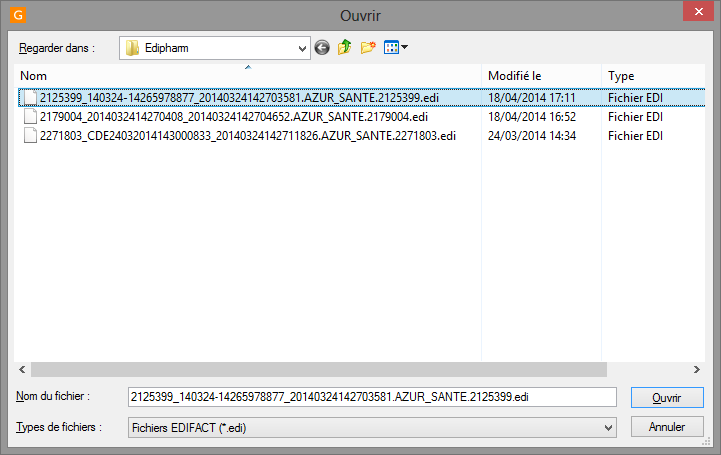Click the file icon of 2179004 edi file
The height and width of the screenshot is (455, 721).
point(30,117)
